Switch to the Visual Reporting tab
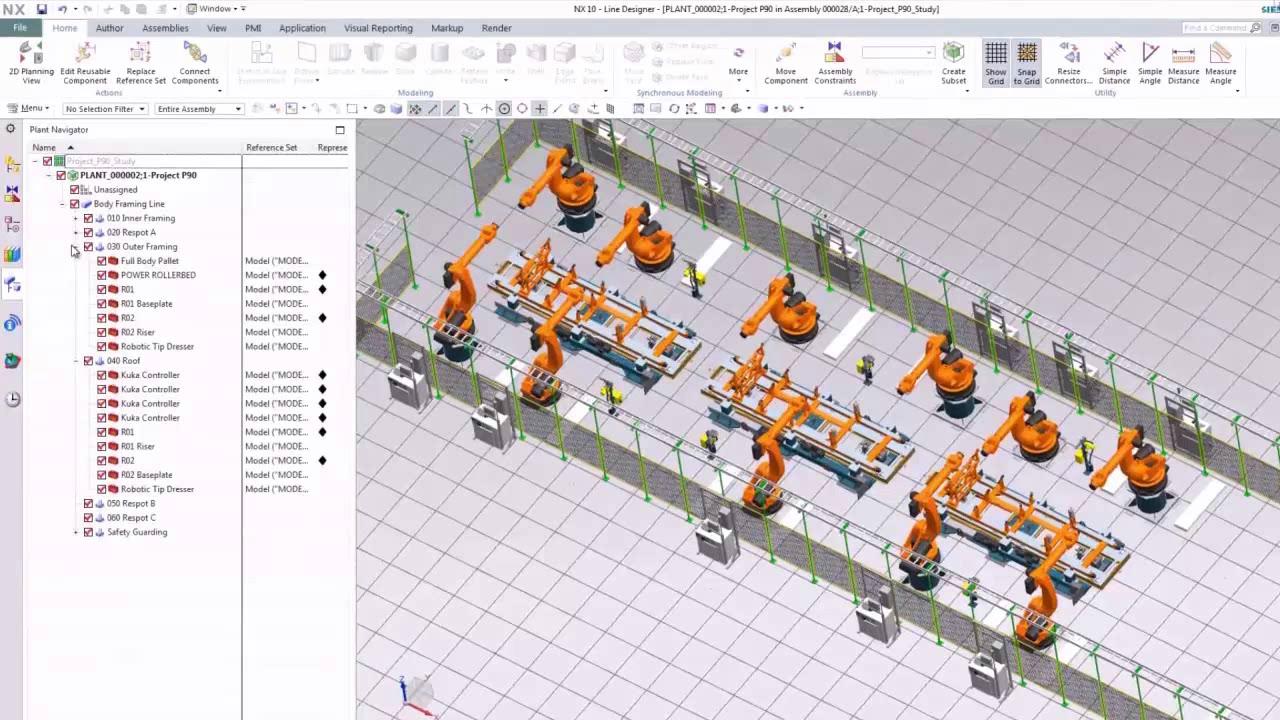The width and height of the screenshot is (1280, 720). point(378,28)
